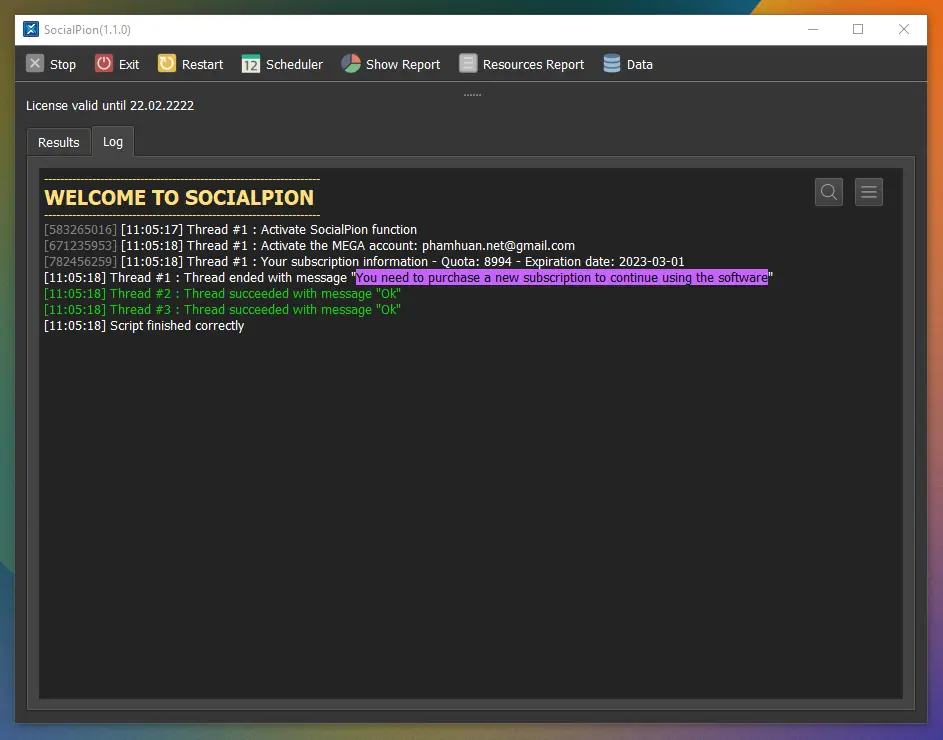943x740 pixels.
Task: Select the Log tab
Action: point(112,141)
